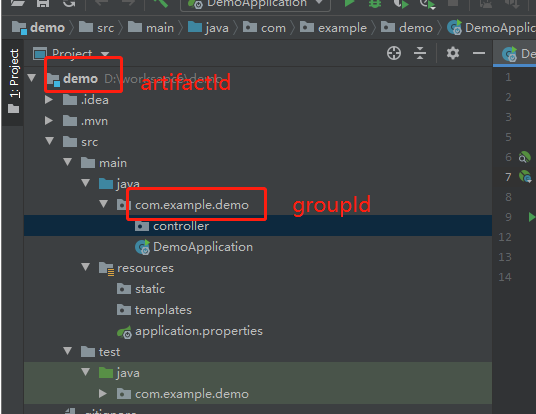Click the profiler run icon with dropdown
This screenshot has height=414, width=536.
[427, 3]
